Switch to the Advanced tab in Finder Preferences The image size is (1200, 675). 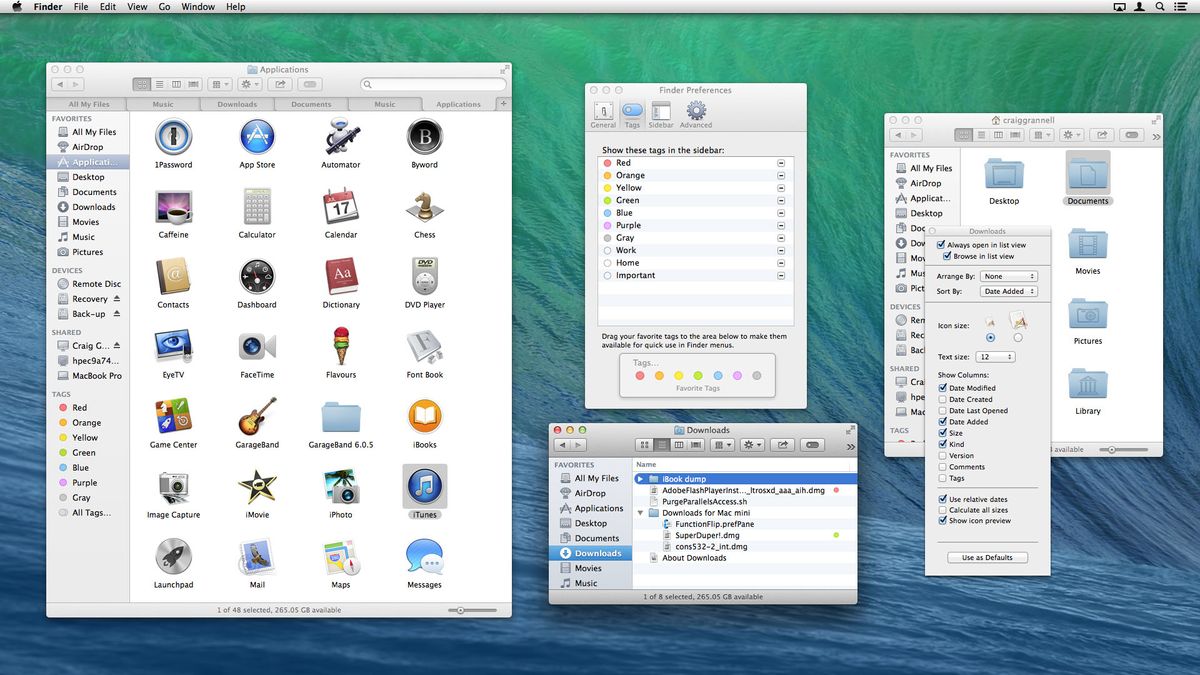[695, 113]
